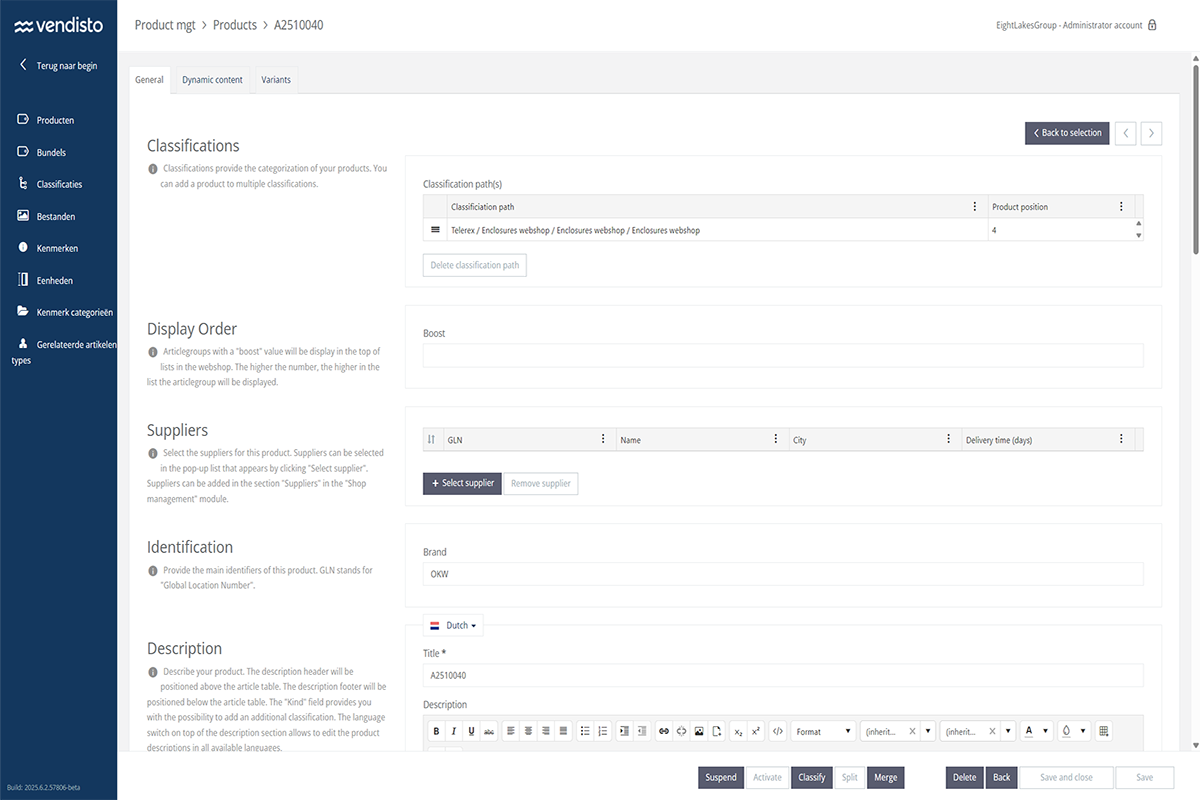Screen dimensions: 1200x800
Task: Click the insert hyperlink icon
Action: coord(663,731)
